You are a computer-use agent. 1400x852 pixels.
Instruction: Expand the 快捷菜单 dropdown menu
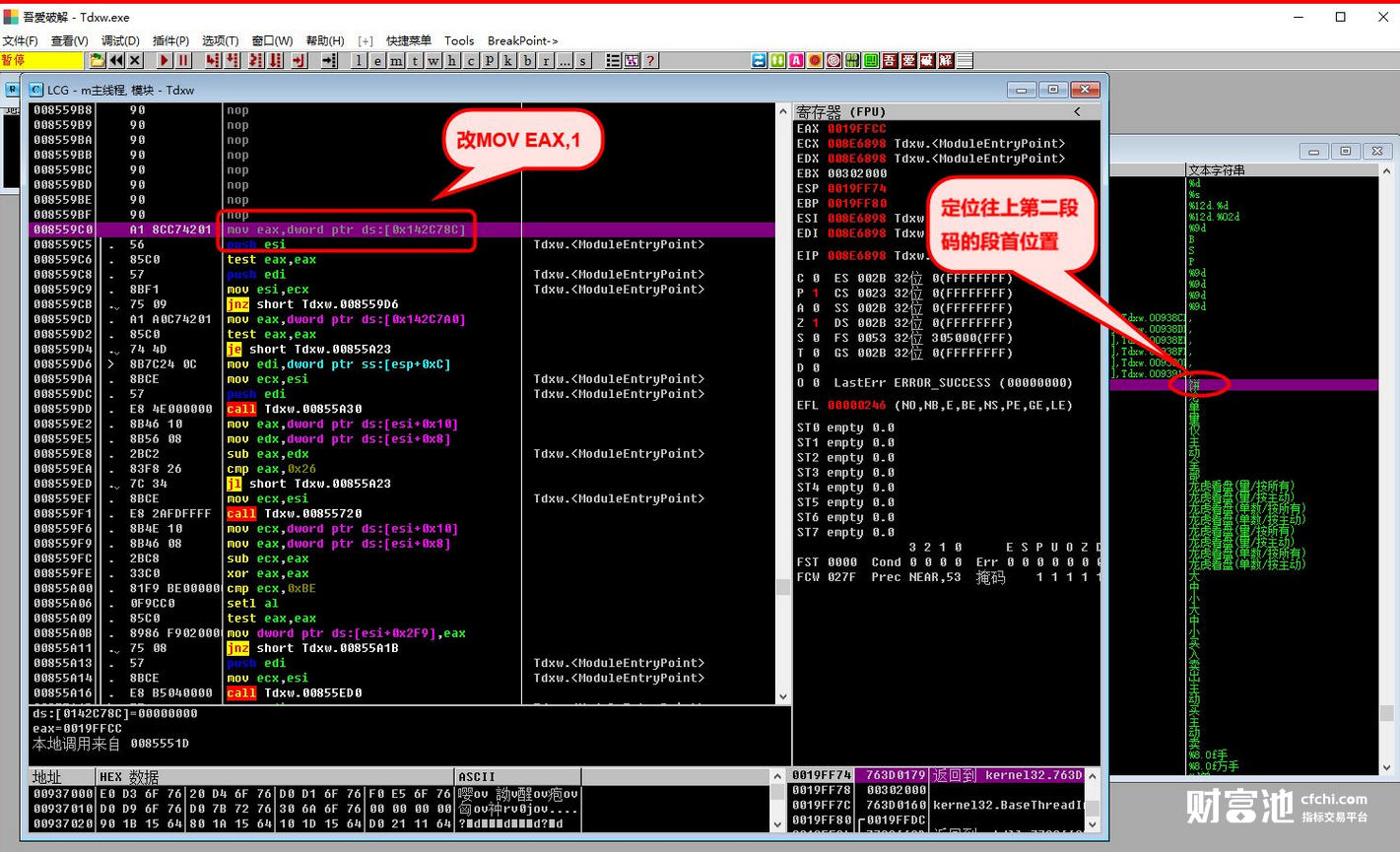point(408,40)
